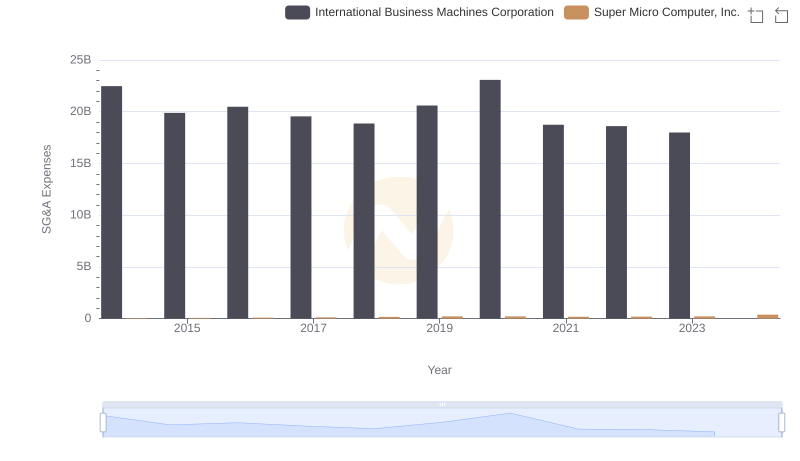Click the 5B y-axis label
The height and width of the screenshot is (461, 800).
click(x=84, y=266)
